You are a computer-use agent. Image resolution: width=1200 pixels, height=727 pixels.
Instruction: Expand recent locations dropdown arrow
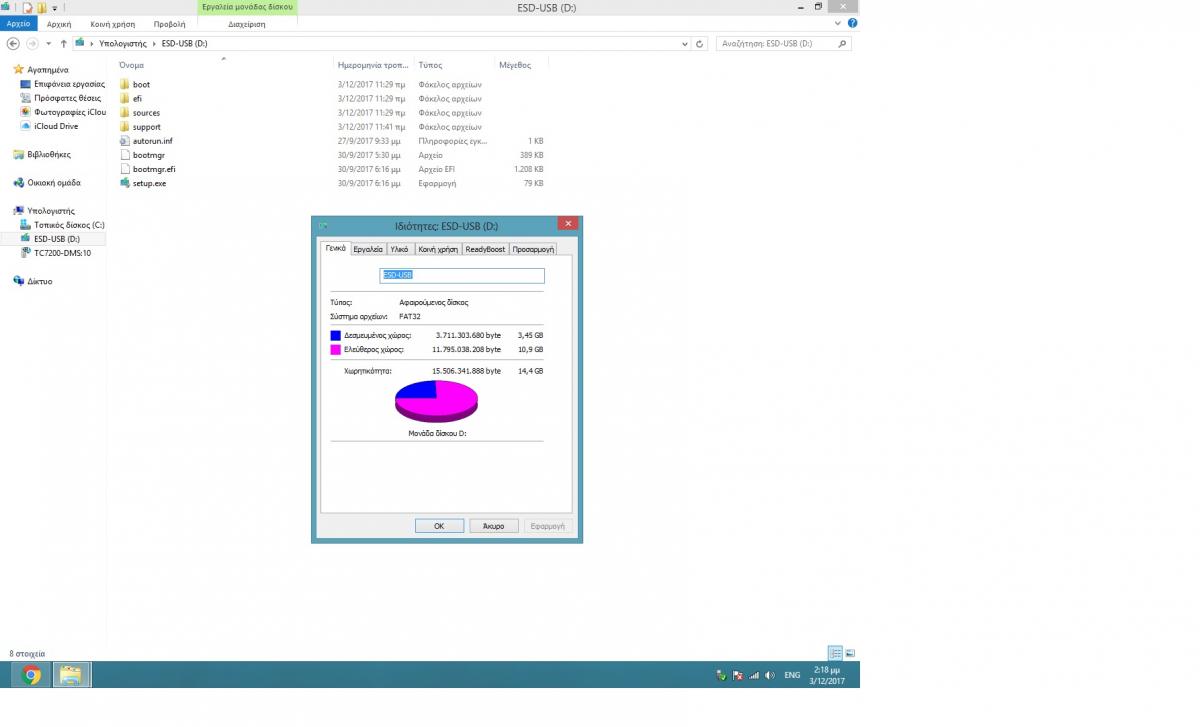[x=48, y=44]
